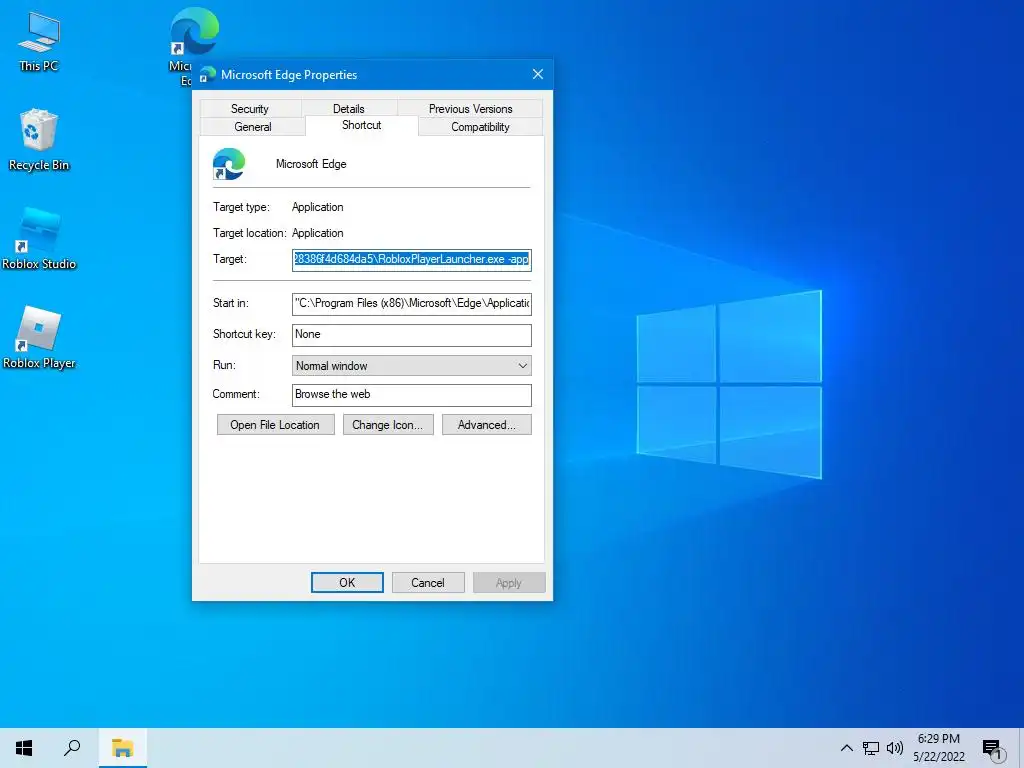
Task: Select the This PC desktop icon
Action: (39, 41)
